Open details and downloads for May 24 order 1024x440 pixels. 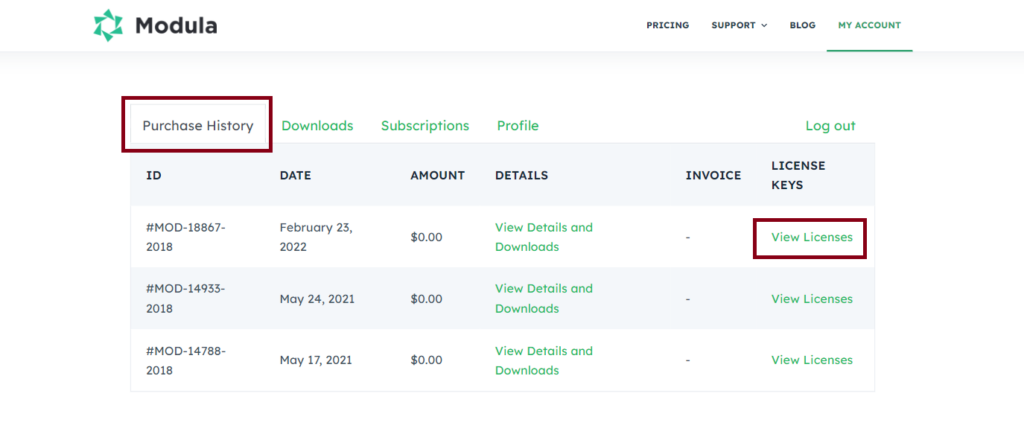pyautogui.click(x=543, y=298)
